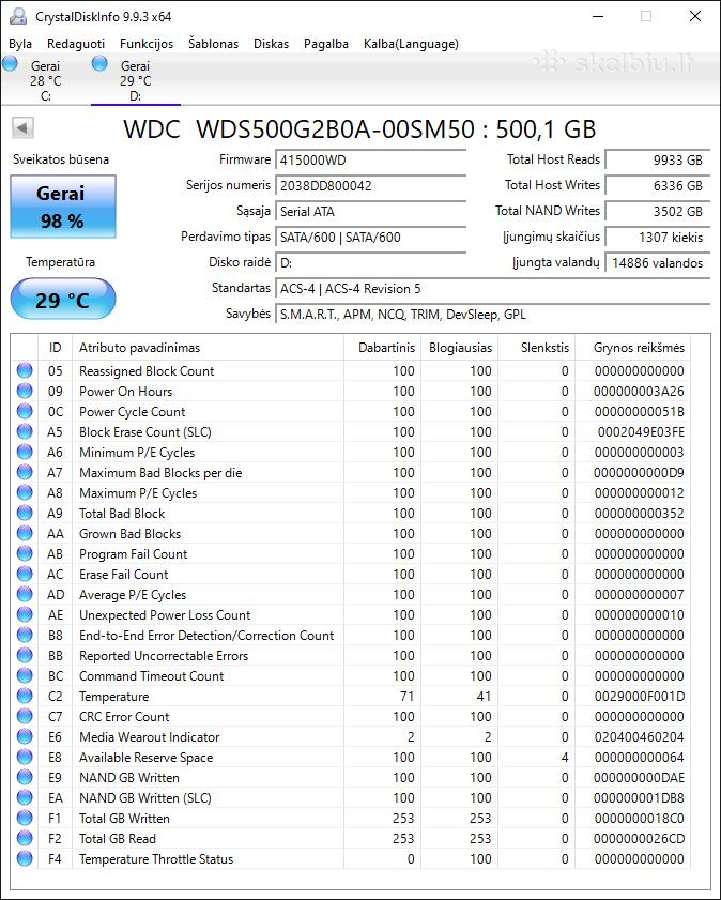Click status icon for Reassigned Block Count
Screen dimensions: 721x900
(25, 371)
